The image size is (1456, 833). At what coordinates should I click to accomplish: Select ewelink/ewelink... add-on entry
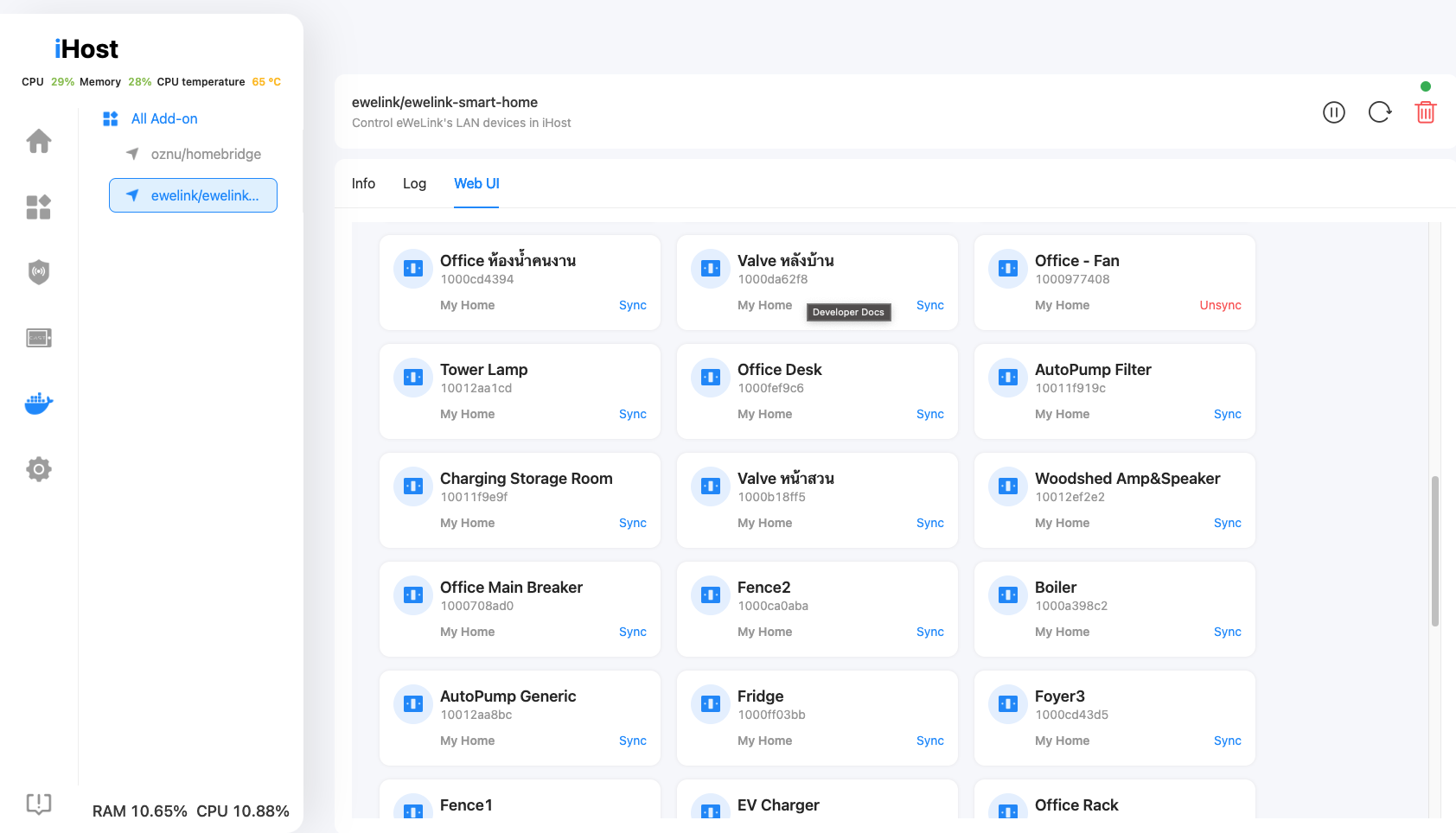point(194,195)
